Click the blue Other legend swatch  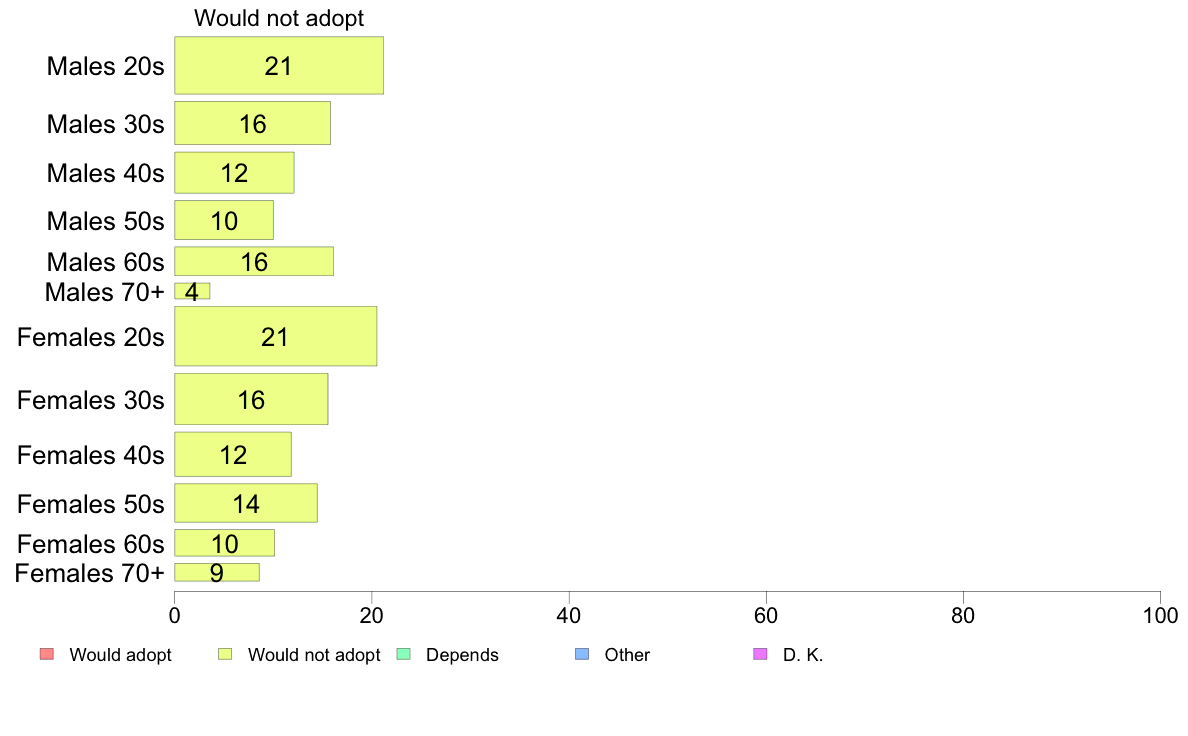pos(582,654)
